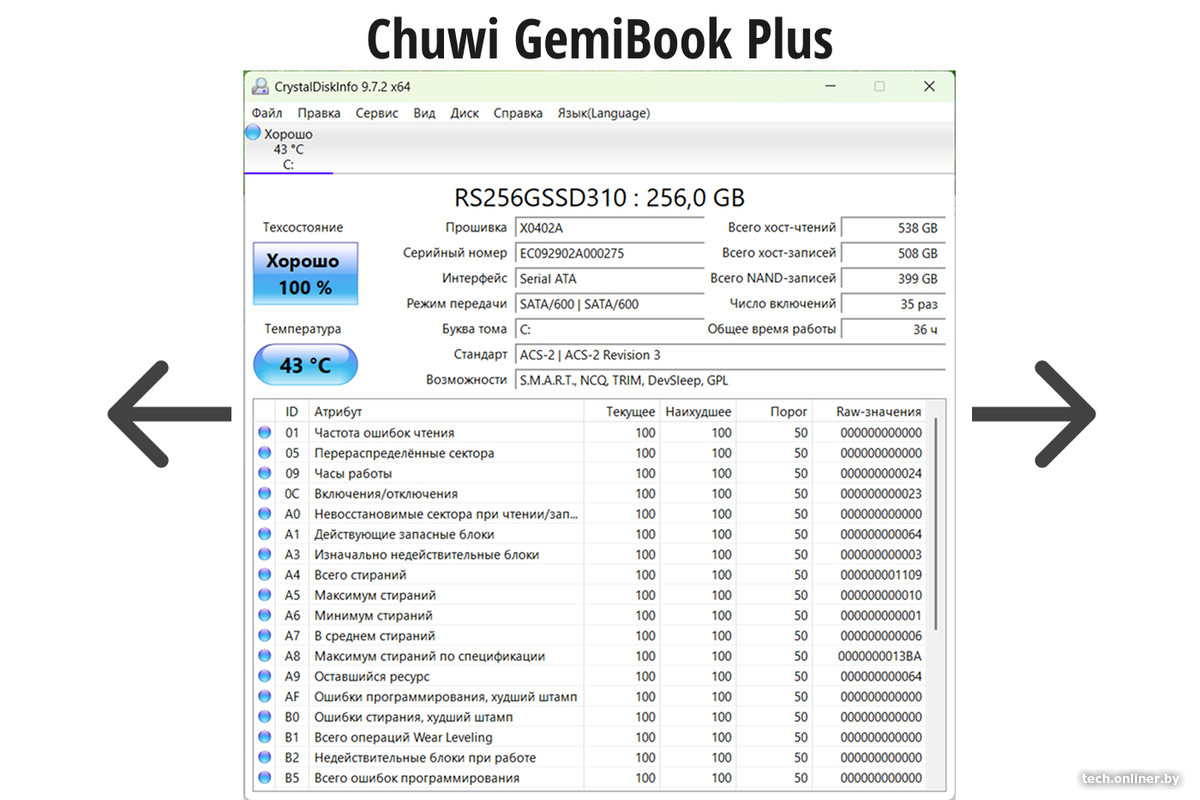Screen dimensions: 1200x800
Task: Select the Всего стираний row
Action: pyautogui.click(x=590, y=575)
